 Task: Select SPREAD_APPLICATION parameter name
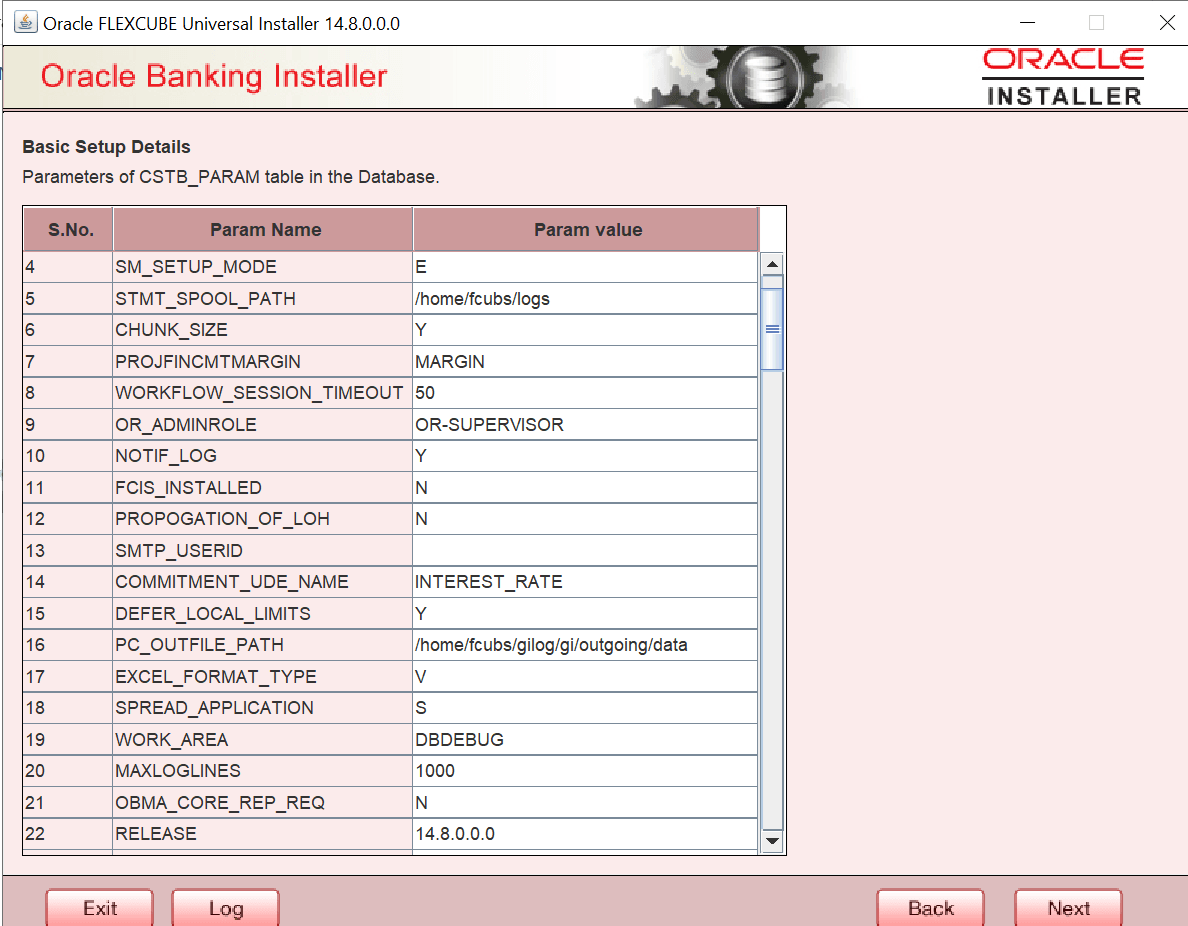(x=263, y=708)
